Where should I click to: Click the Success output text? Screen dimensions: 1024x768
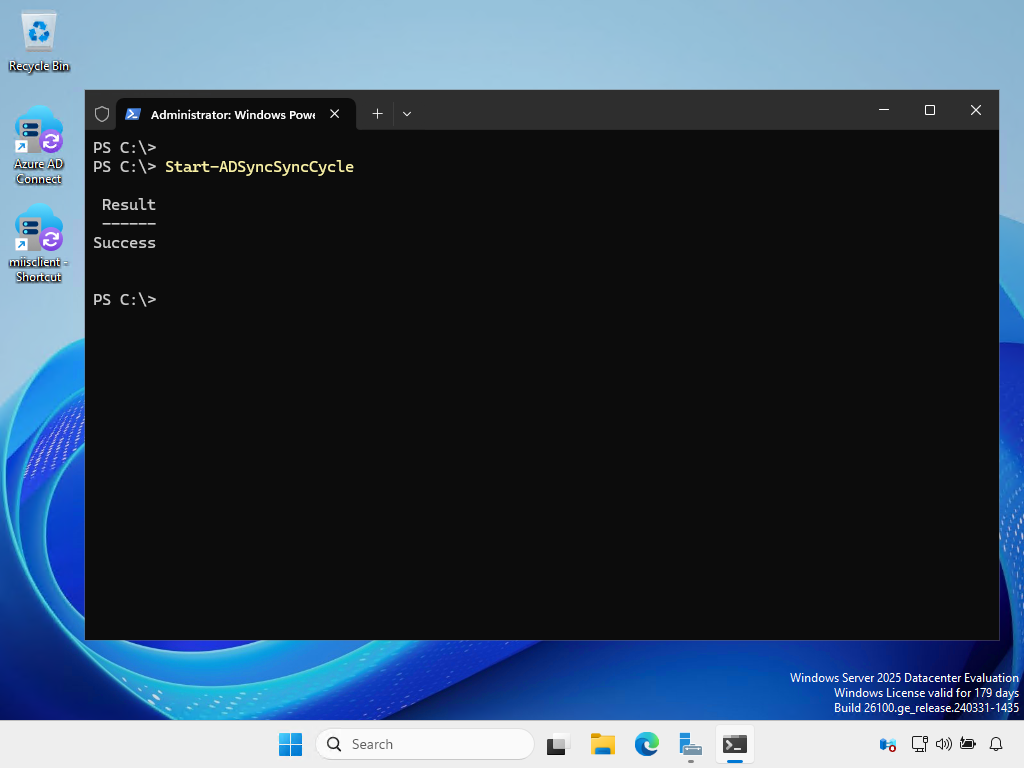tap(125, 243)
